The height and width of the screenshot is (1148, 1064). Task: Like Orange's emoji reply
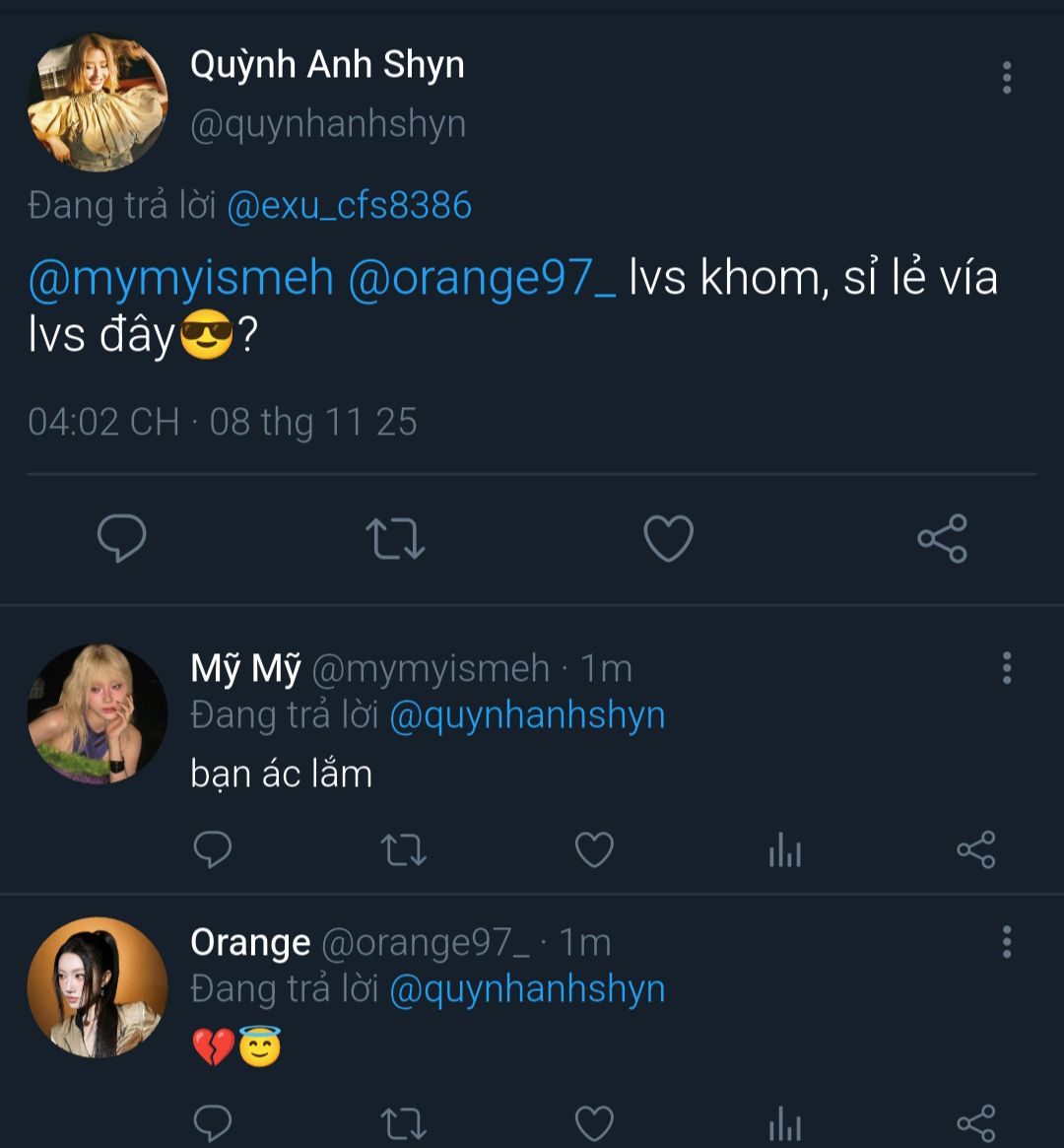(594, 1122)
